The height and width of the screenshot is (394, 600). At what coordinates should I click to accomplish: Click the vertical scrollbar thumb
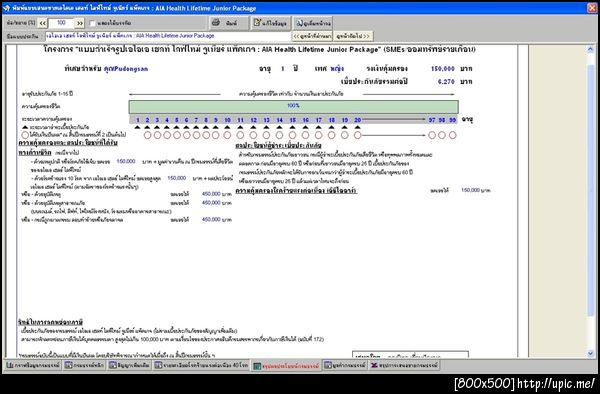[x=590, y=189]
